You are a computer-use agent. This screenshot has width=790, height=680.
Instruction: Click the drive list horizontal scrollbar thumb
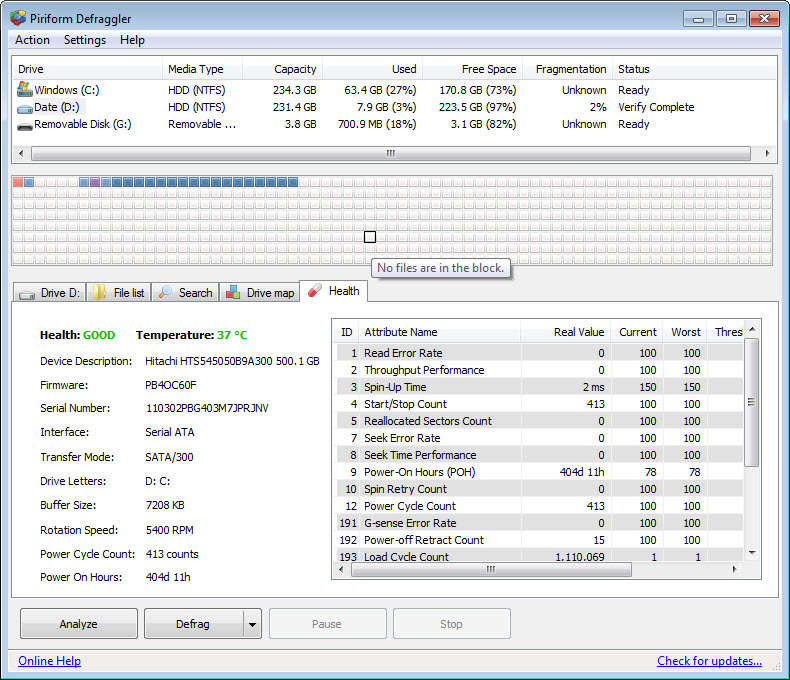pos(390,153)
